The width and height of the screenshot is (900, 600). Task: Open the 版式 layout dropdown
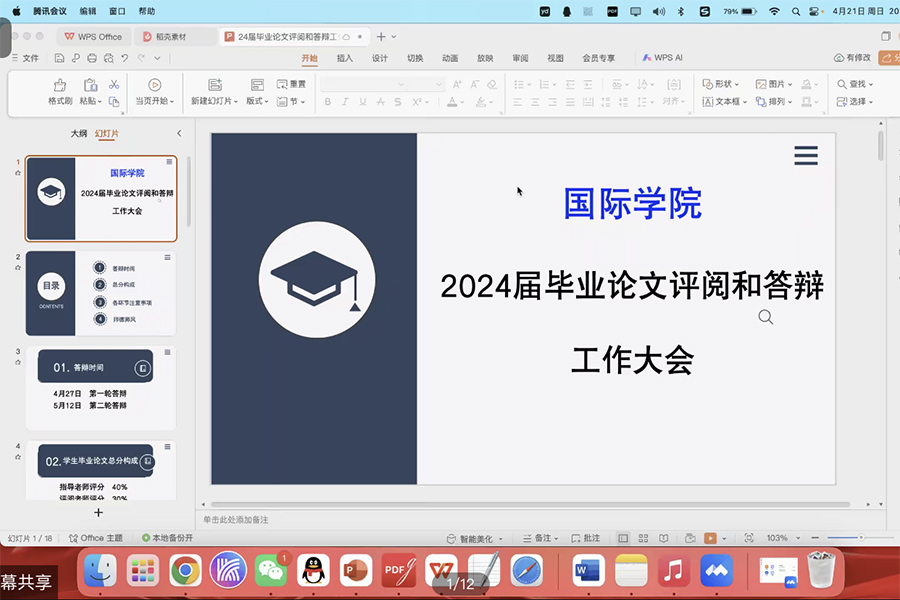(257, 102)
